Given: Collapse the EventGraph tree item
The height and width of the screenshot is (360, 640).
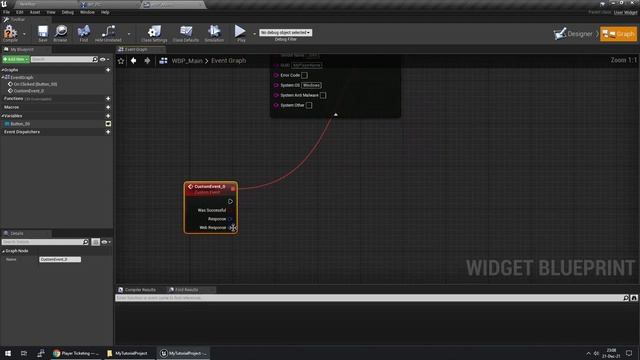Looking at the screenshot, I should [3, 77].
